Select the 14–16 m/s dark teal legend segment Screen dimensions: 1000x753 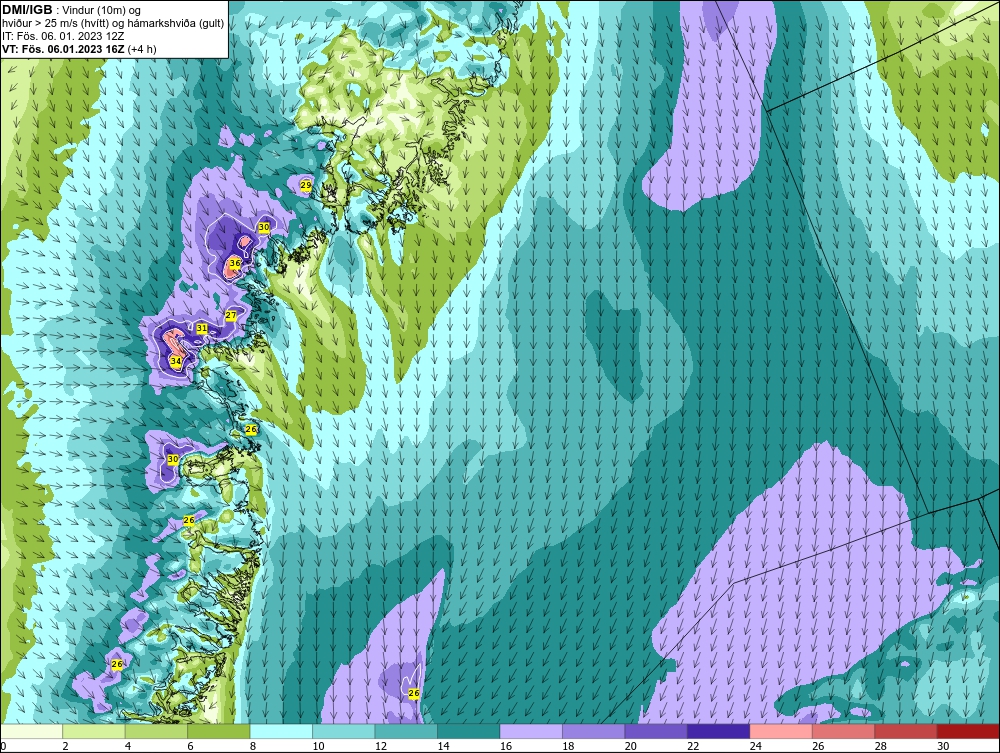(469, 731)
